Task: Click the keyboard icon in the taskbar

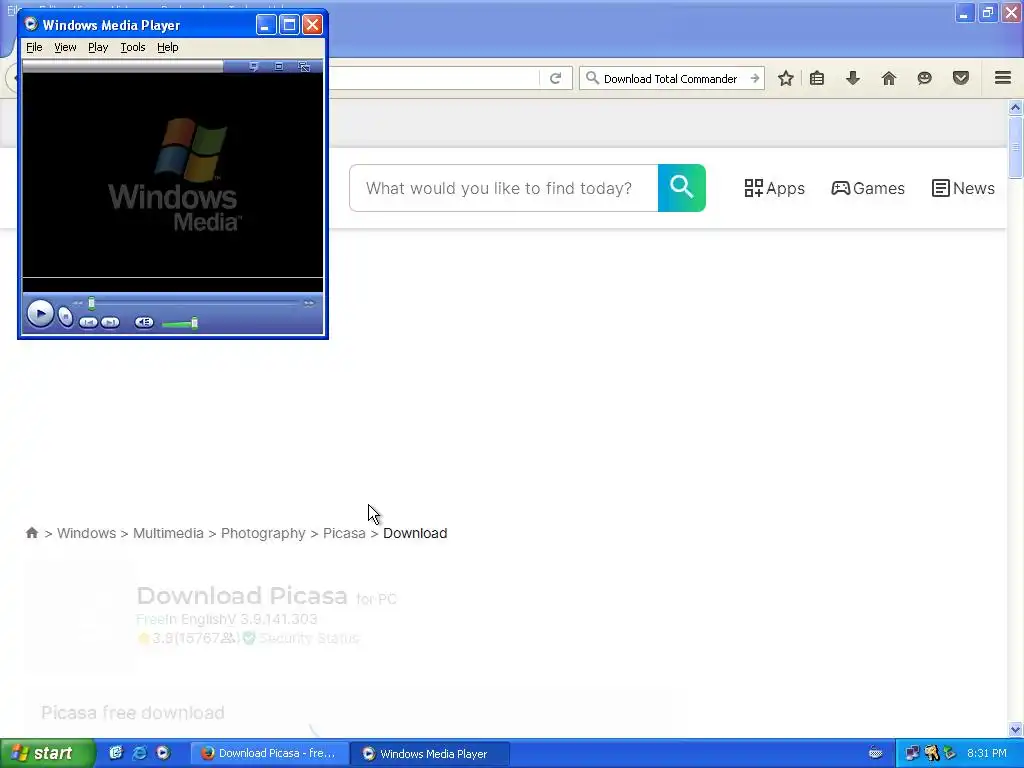Action: tap(876, 753)
